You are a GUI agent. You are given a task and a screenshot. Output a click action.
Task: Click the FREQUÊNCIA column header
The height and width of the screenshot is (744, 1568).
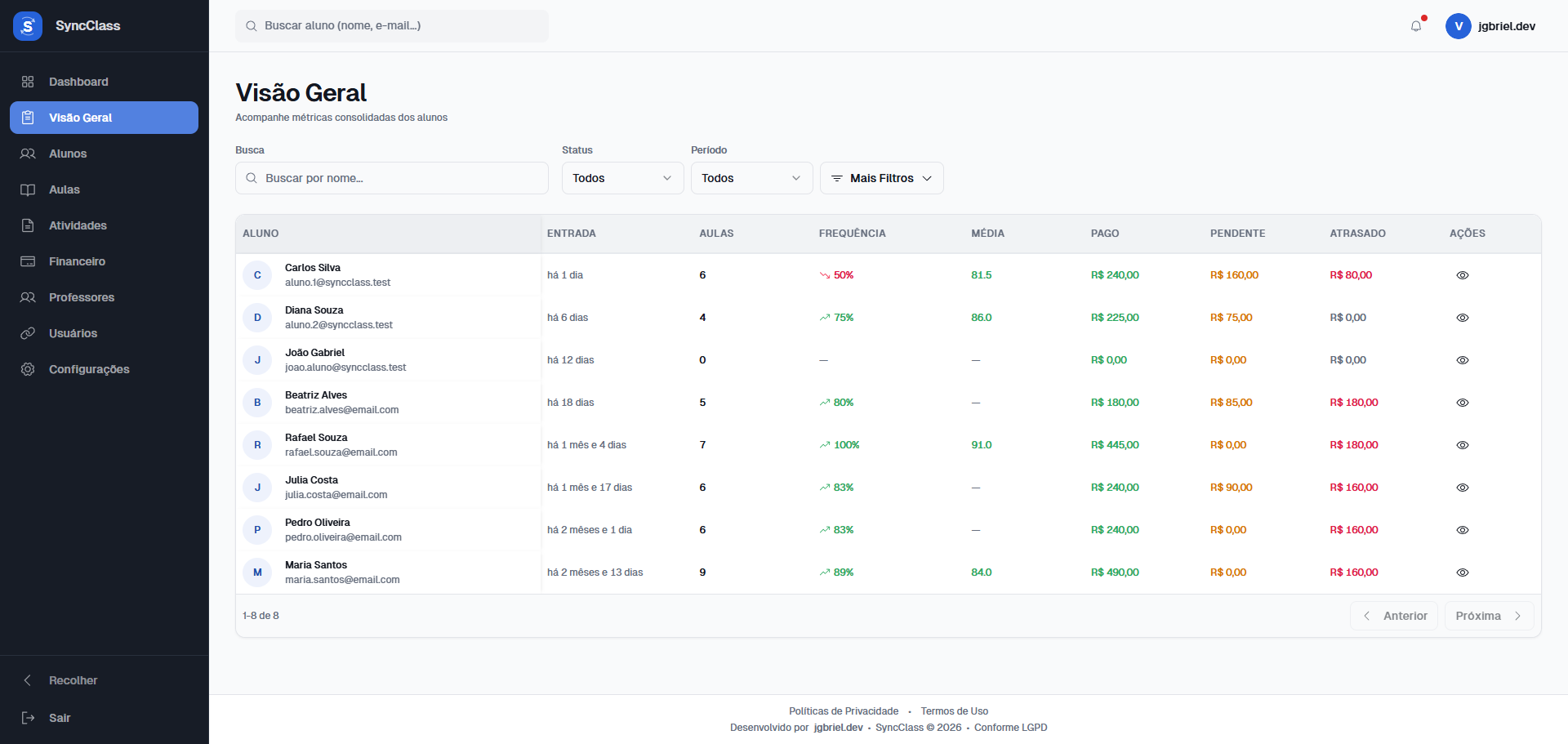point(852,234)
